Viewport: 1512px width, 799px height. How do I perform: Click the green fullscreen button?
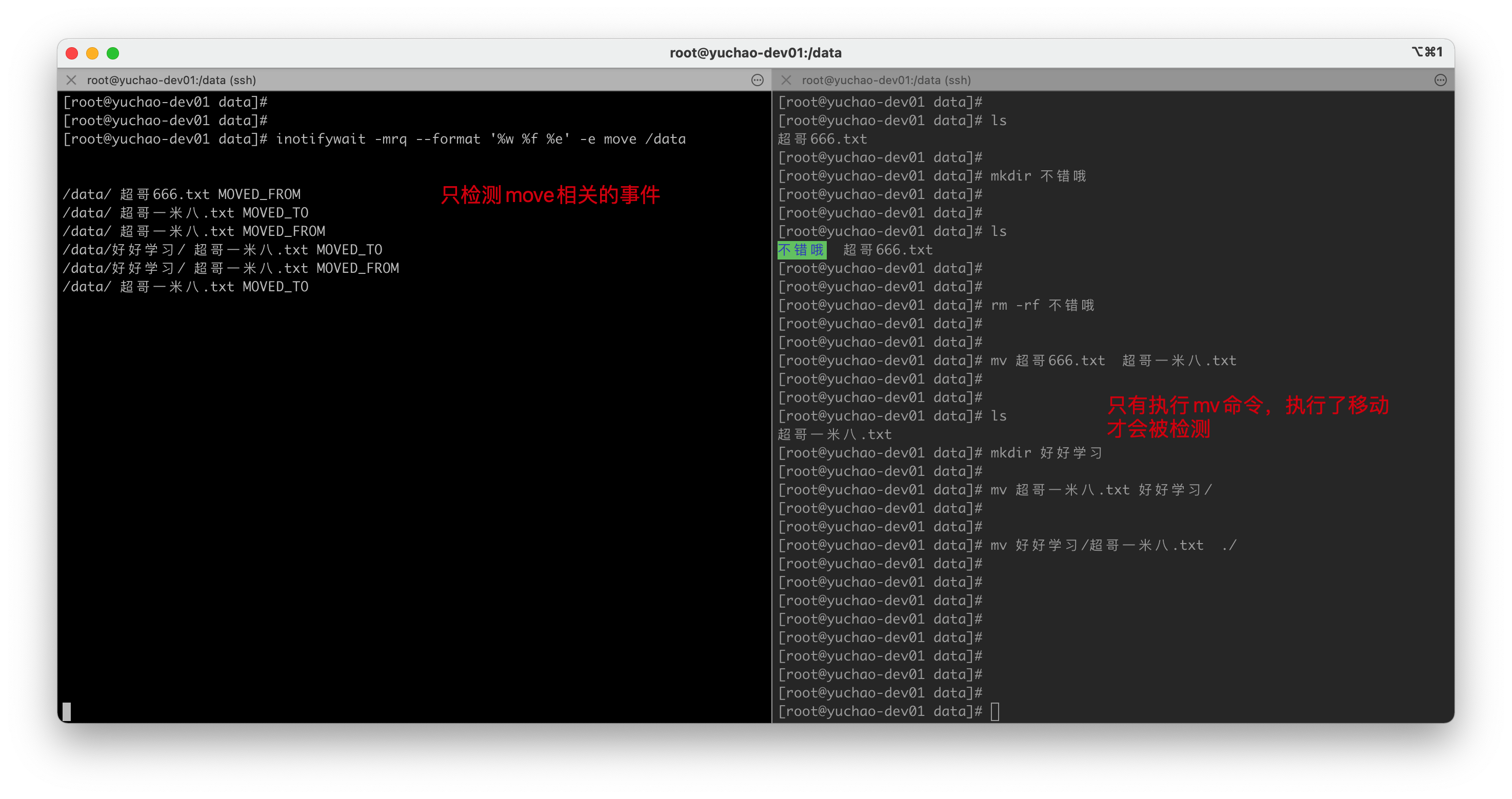click(x=113, y=53)
